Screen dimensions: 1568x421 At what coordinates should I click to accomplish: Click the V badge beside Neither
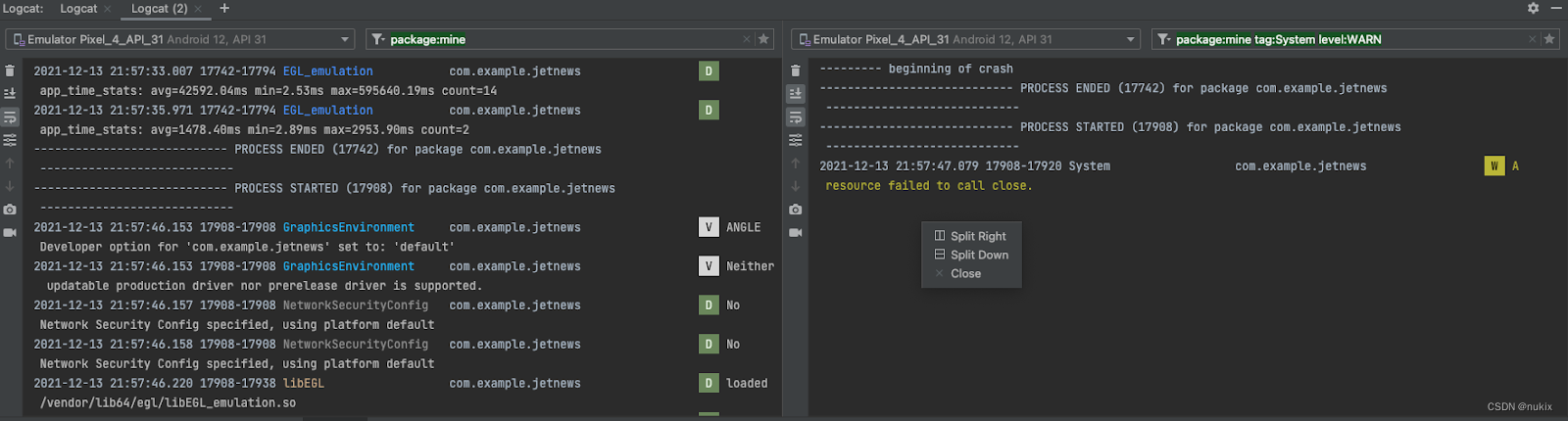point(709,266)
